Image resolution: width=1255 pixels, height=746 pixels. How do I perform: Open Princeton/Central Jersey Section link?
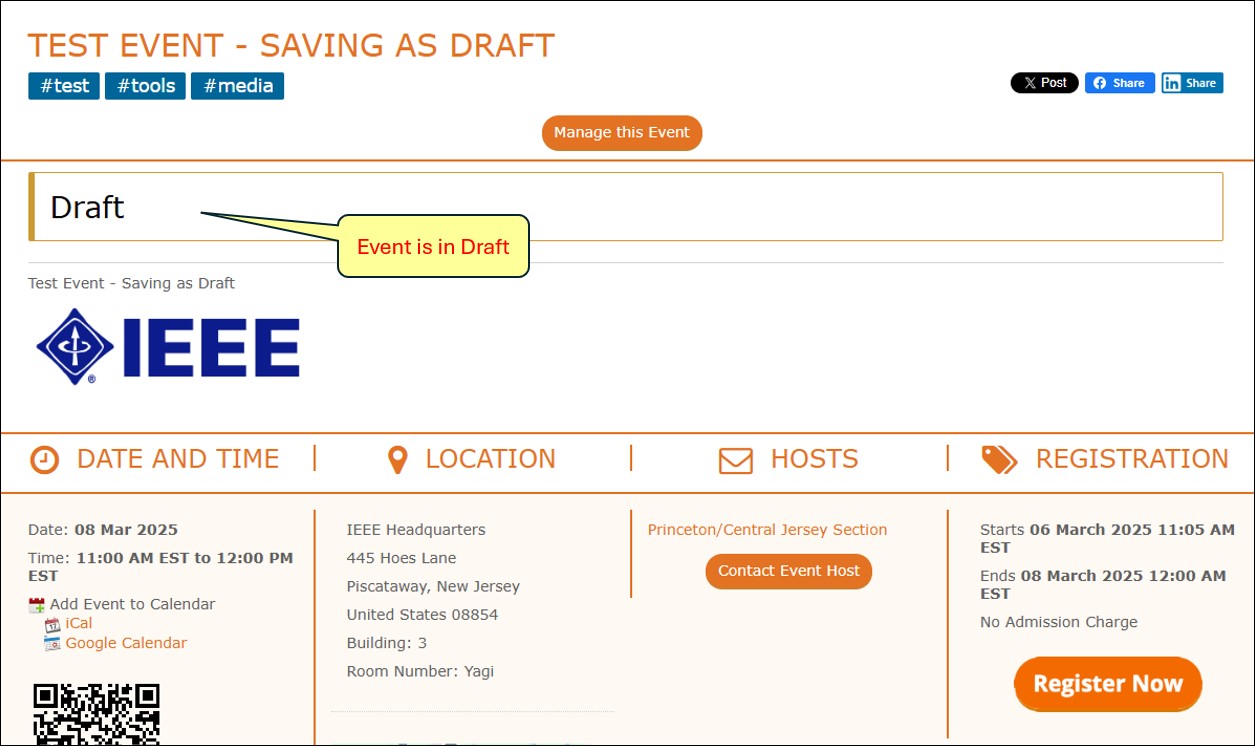[x=767, y=530]
